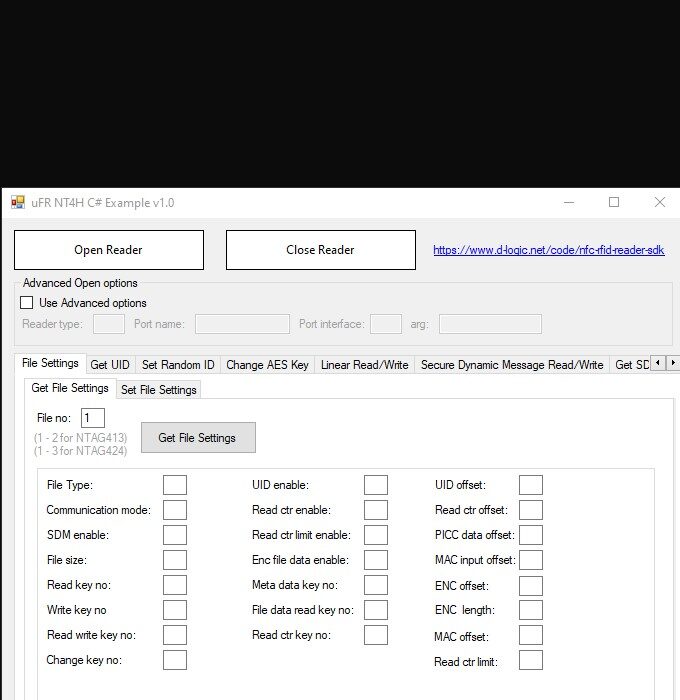Click the Open Reader button
The image size is (680, 700).
click(x=109, y=250)
